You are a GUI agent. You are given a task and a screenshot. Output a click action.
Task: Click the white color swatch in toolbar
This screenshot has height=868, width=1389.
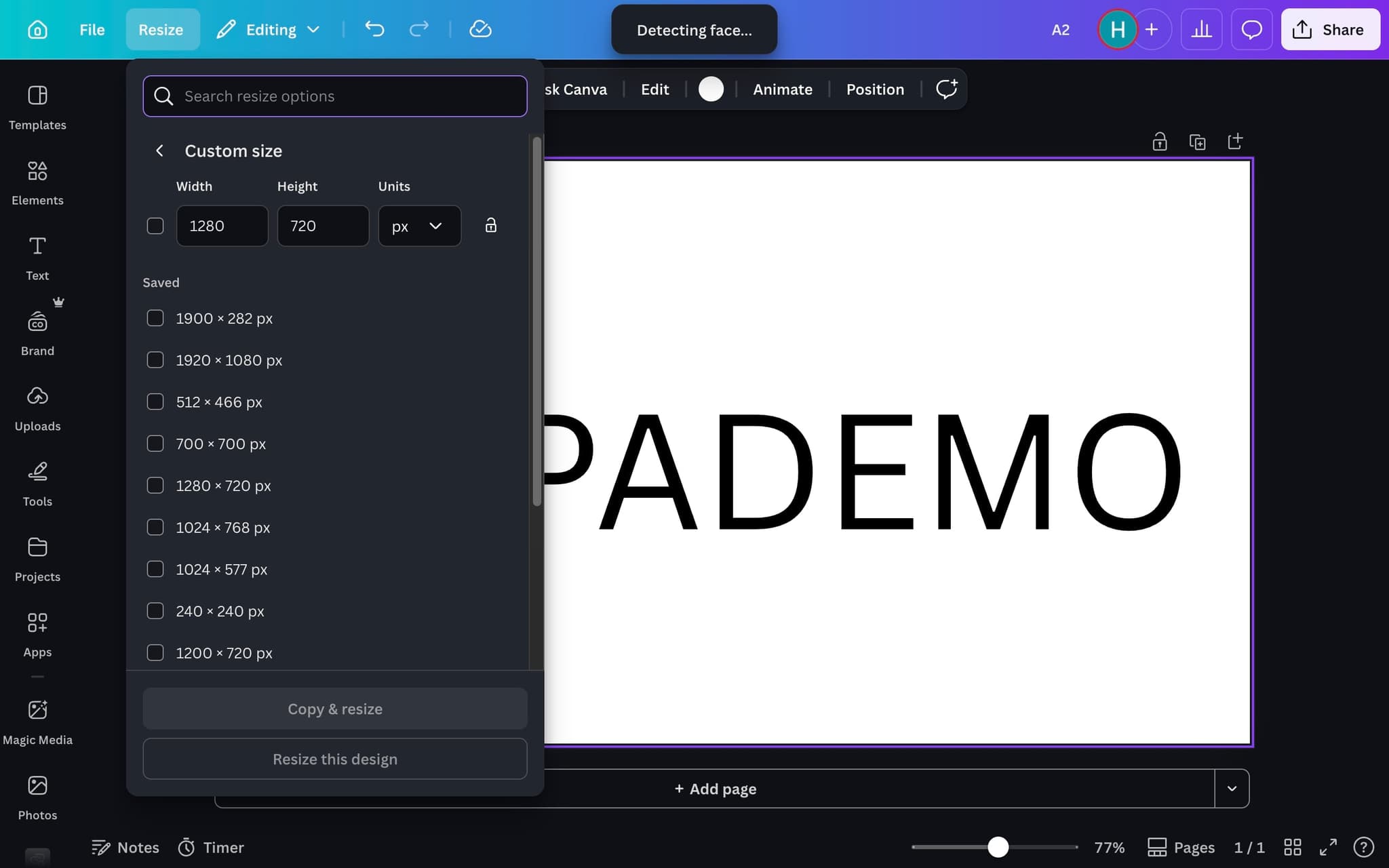711,90
